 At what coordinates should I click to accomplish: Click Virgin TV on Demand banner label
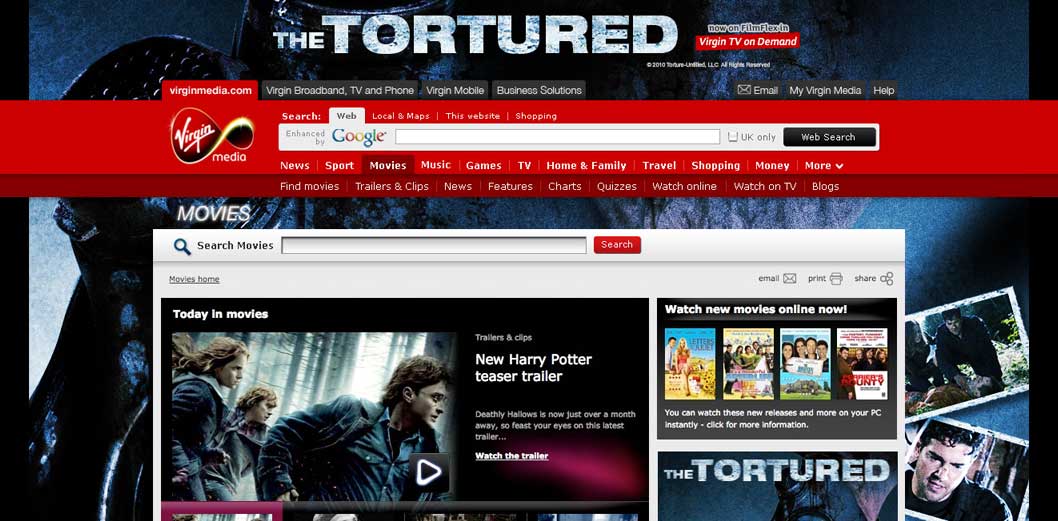coord(748,42)
